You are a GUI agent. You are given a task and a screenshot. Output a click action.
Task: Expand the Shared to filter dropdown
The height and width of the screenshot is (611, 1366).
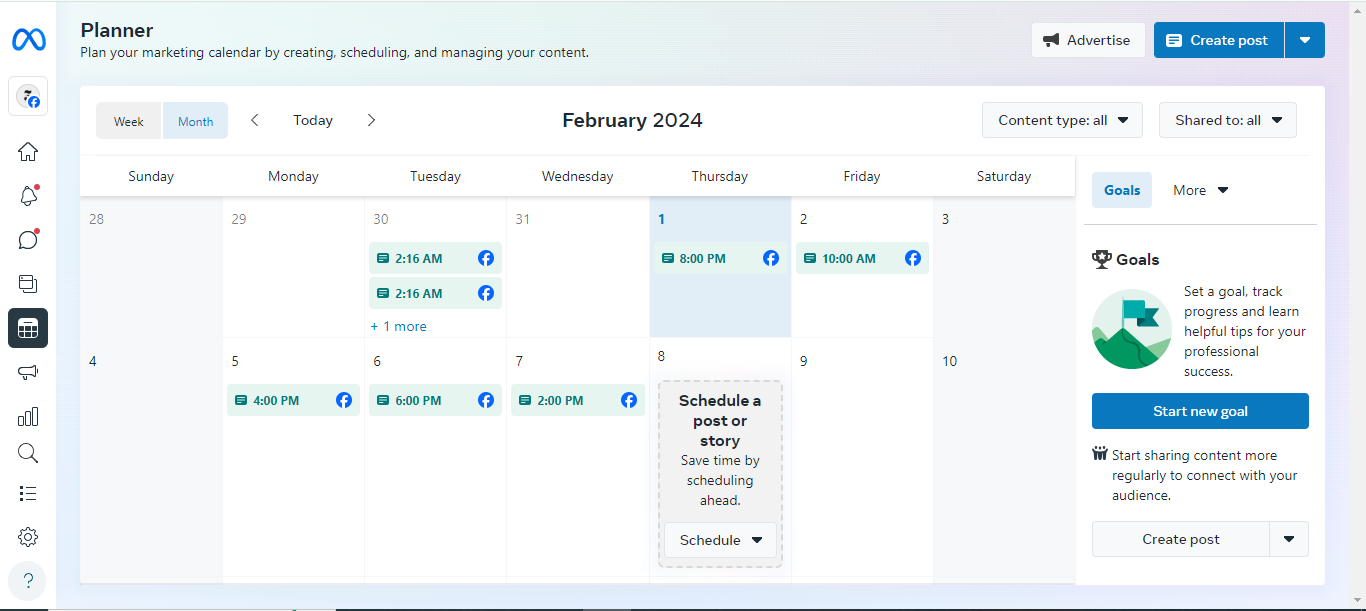pyautogui.click(x=1227, y=120)
